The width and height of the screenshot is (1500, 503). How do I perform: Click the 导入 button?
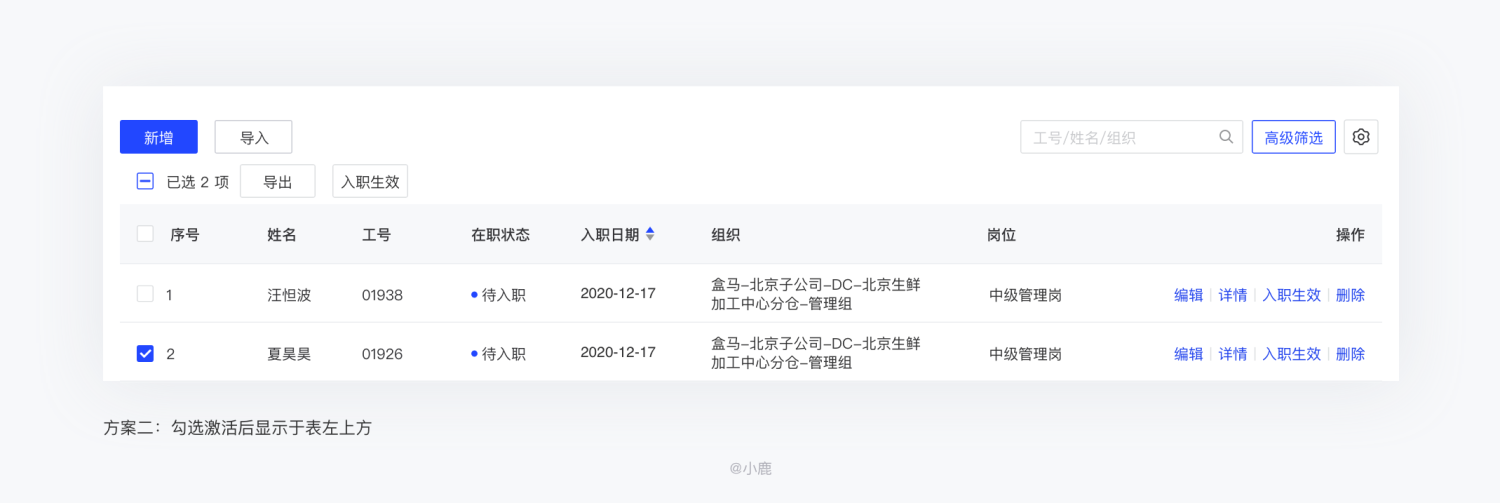tap(253, 137)
